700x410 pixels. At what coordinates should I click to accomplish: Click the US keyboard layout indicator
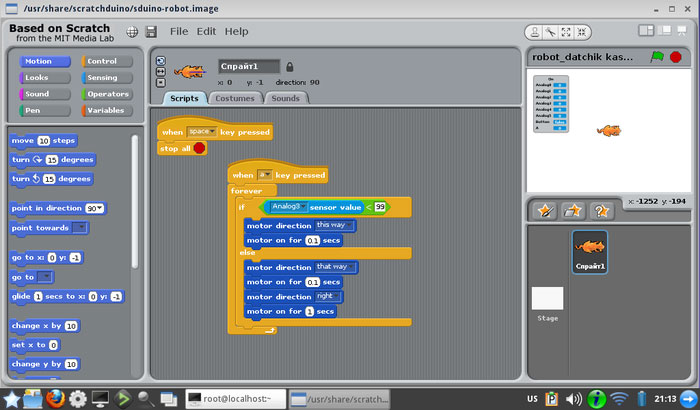coord(532,399)
